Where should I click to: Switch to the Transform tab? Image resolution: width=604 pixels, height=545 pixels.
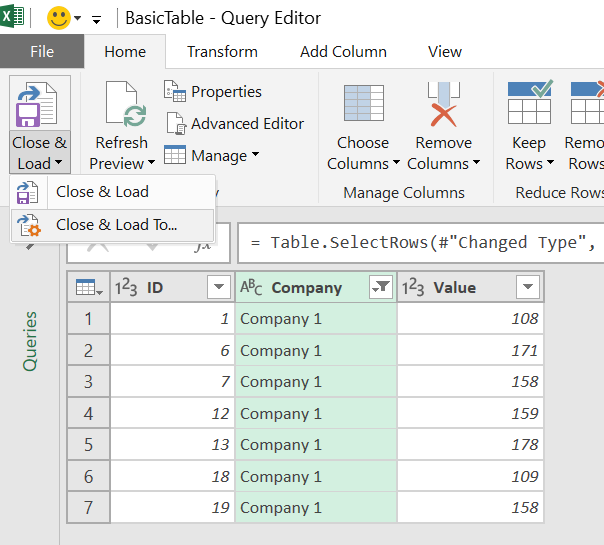pos(222,52)
